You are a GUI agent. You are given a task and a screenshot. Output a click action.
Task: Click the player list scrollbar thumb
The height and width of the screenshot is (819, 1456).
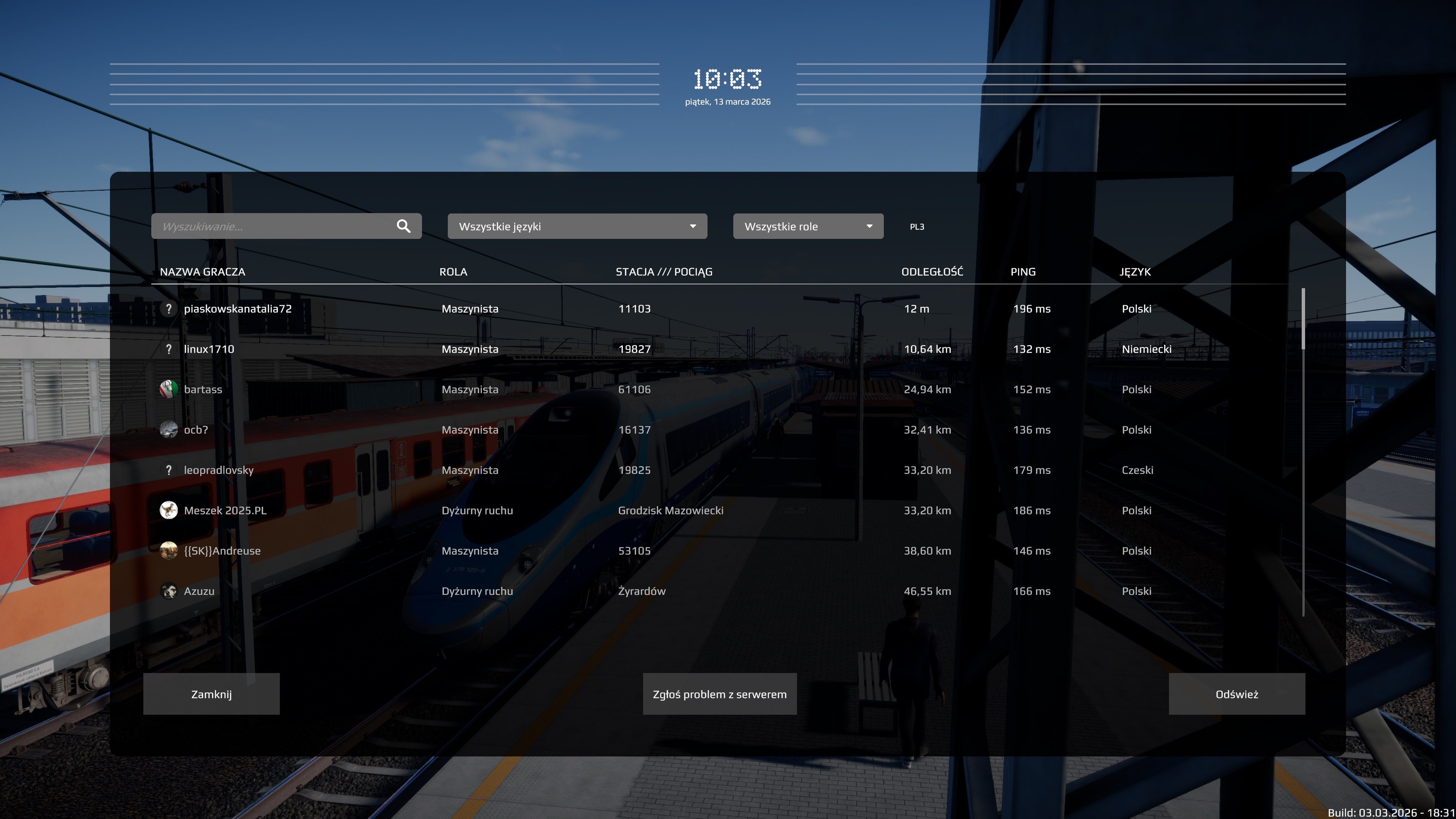point(1303,319)
